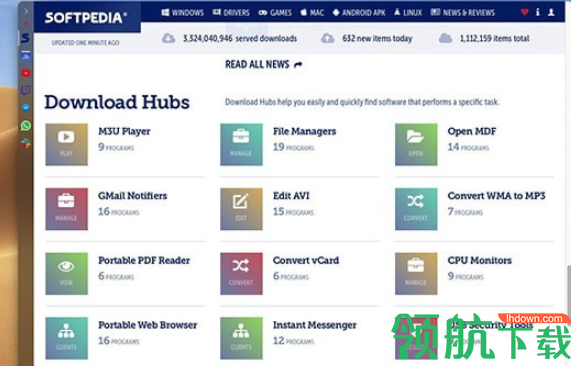Click '19 programs' under File Managers
Image resolution: width=571 pixels, height=366 pixels.
click(294, 147)
